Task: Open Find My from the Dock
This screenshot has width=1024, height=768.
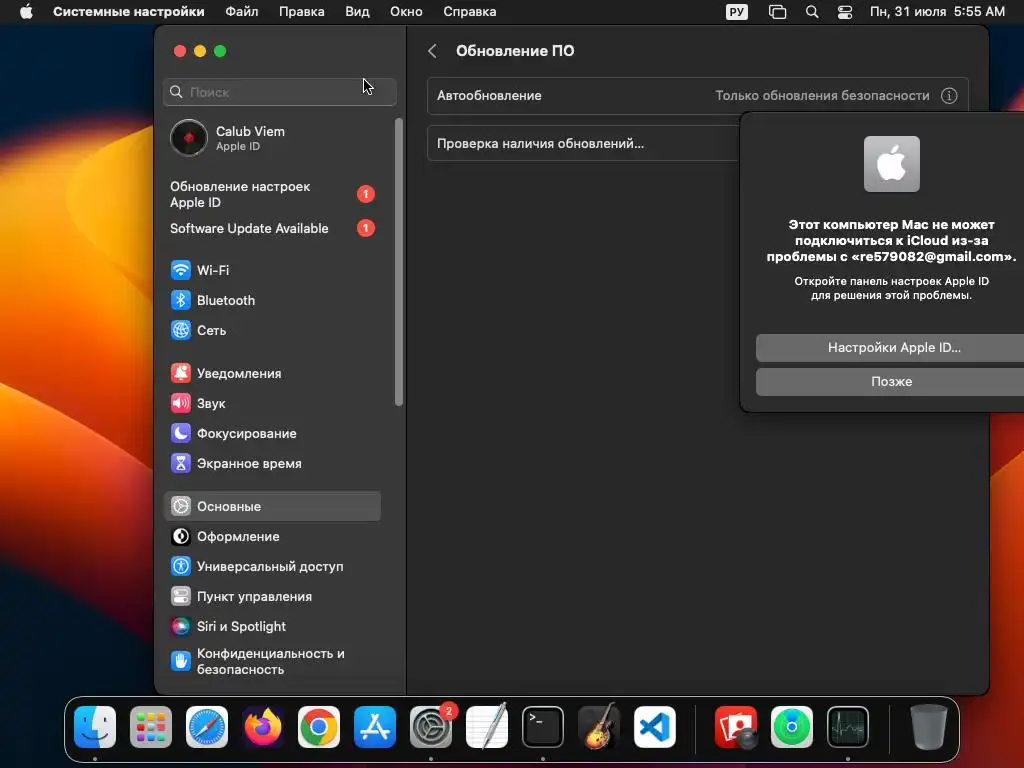Action: (x=792, y=727)
